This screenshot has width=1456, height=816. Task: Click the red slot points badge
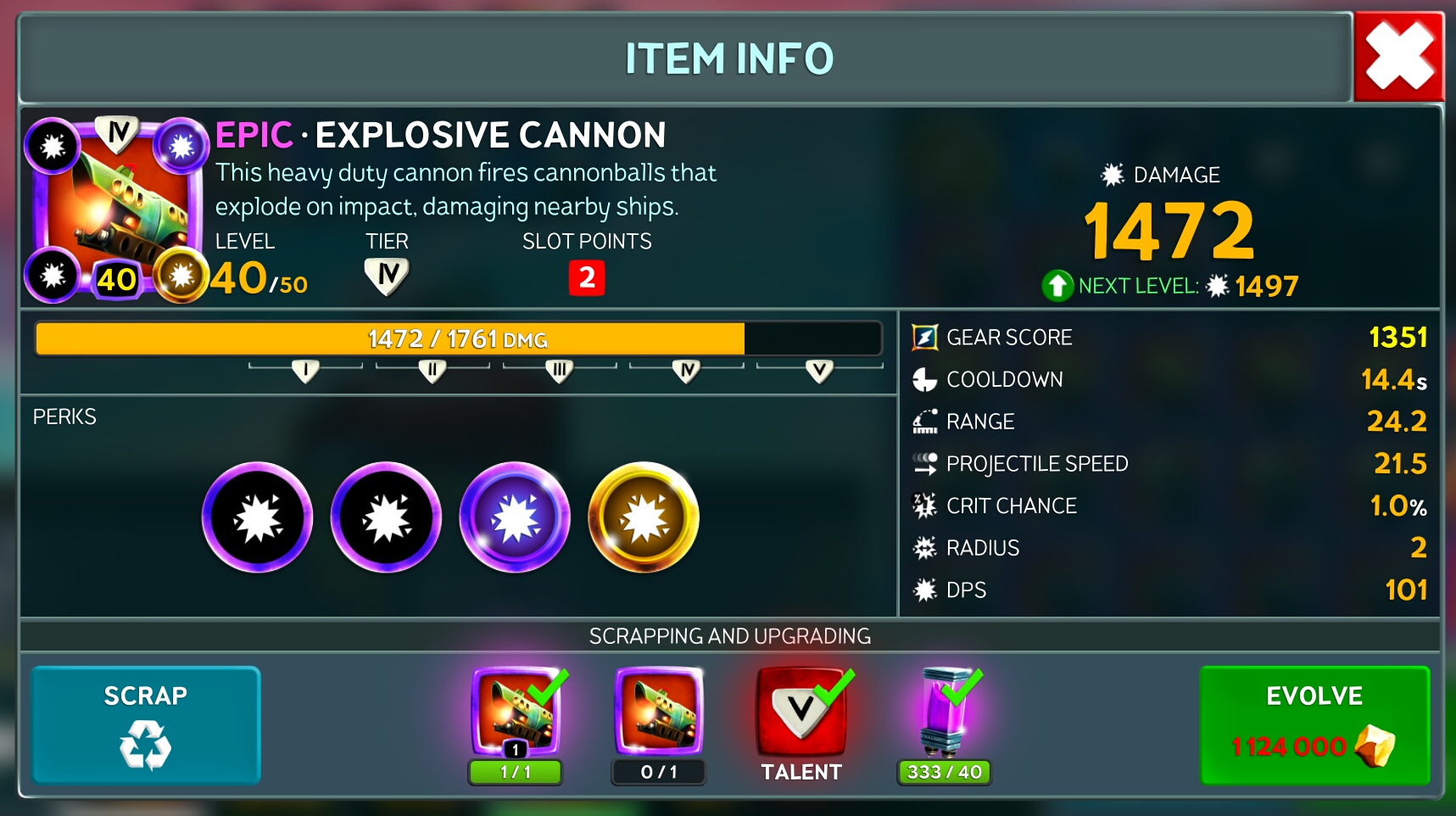tap(587, 277)
